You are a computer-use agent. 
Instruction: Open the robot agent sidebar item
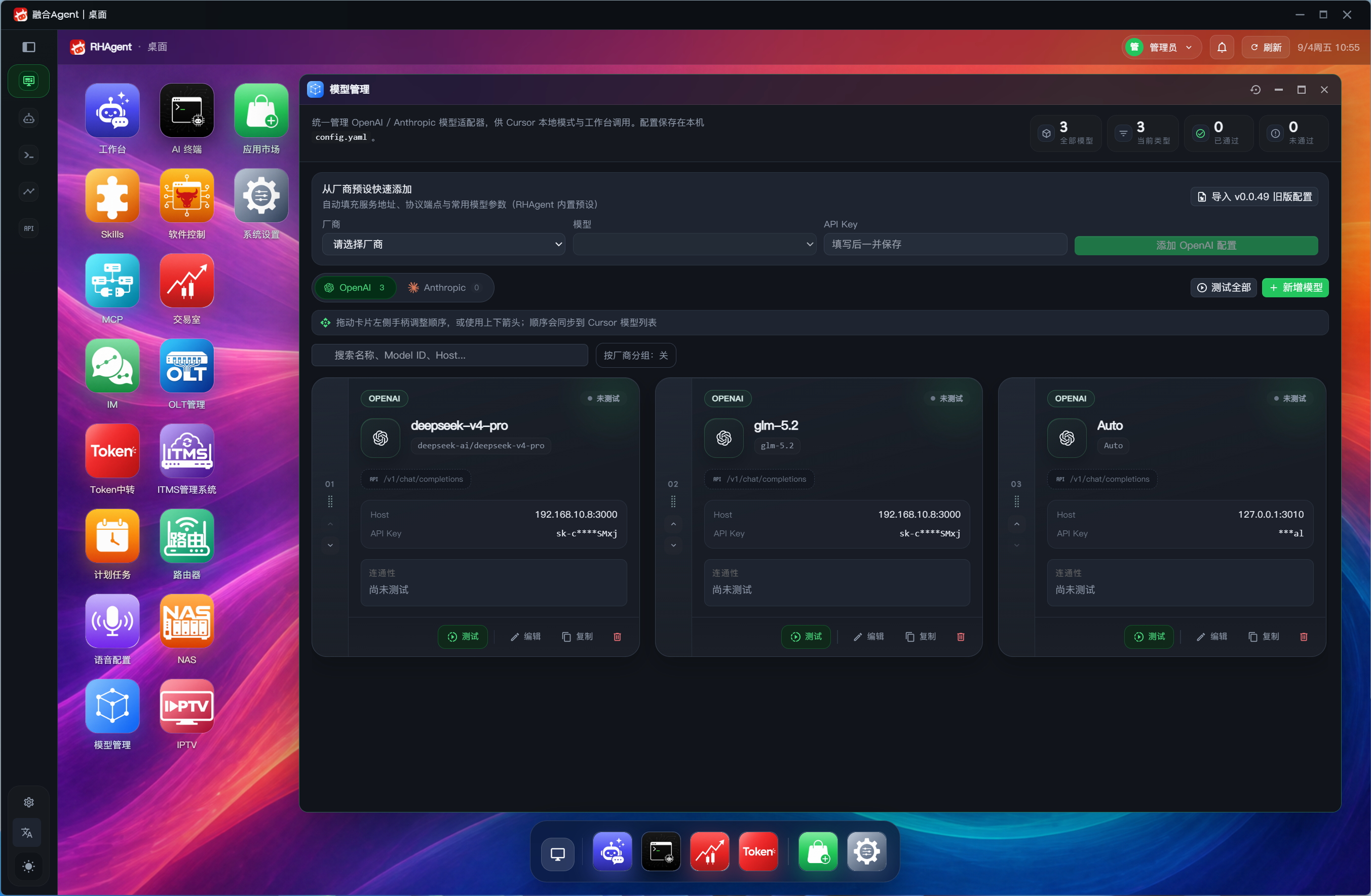pyautogui.click(x=29, y=119)
